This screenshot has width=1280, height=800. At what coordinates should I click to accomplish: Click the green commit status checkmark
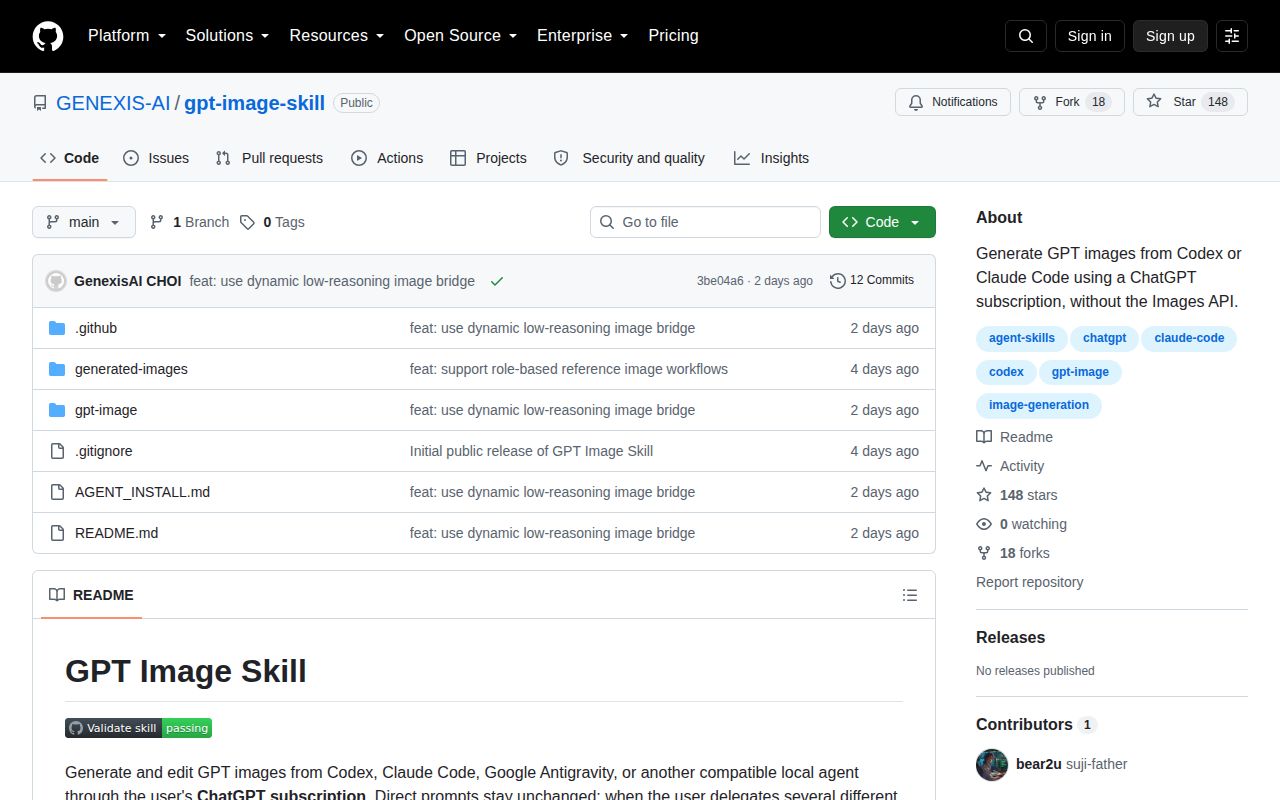[x=497, y=281]
